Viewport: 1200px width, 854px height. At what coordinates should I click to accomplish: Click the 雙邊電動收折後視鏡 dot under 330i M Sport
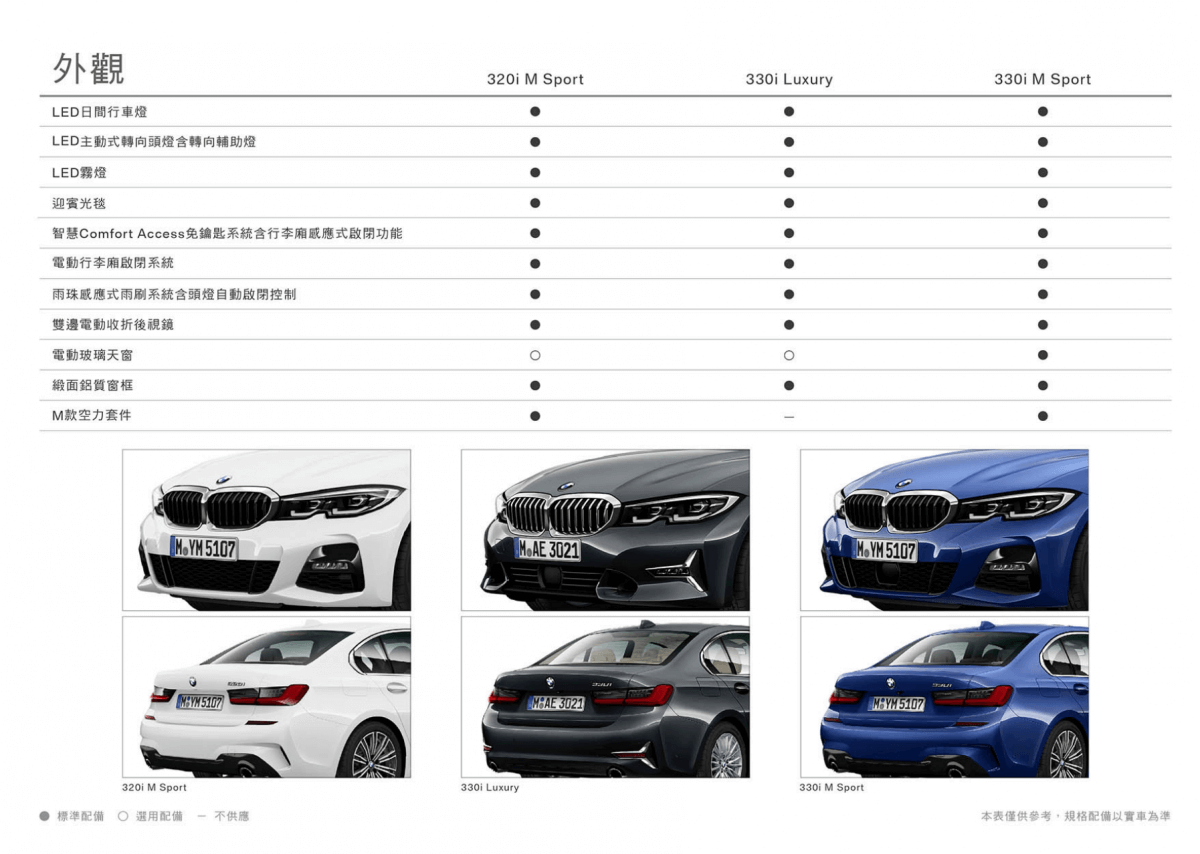coord(1043,325)
